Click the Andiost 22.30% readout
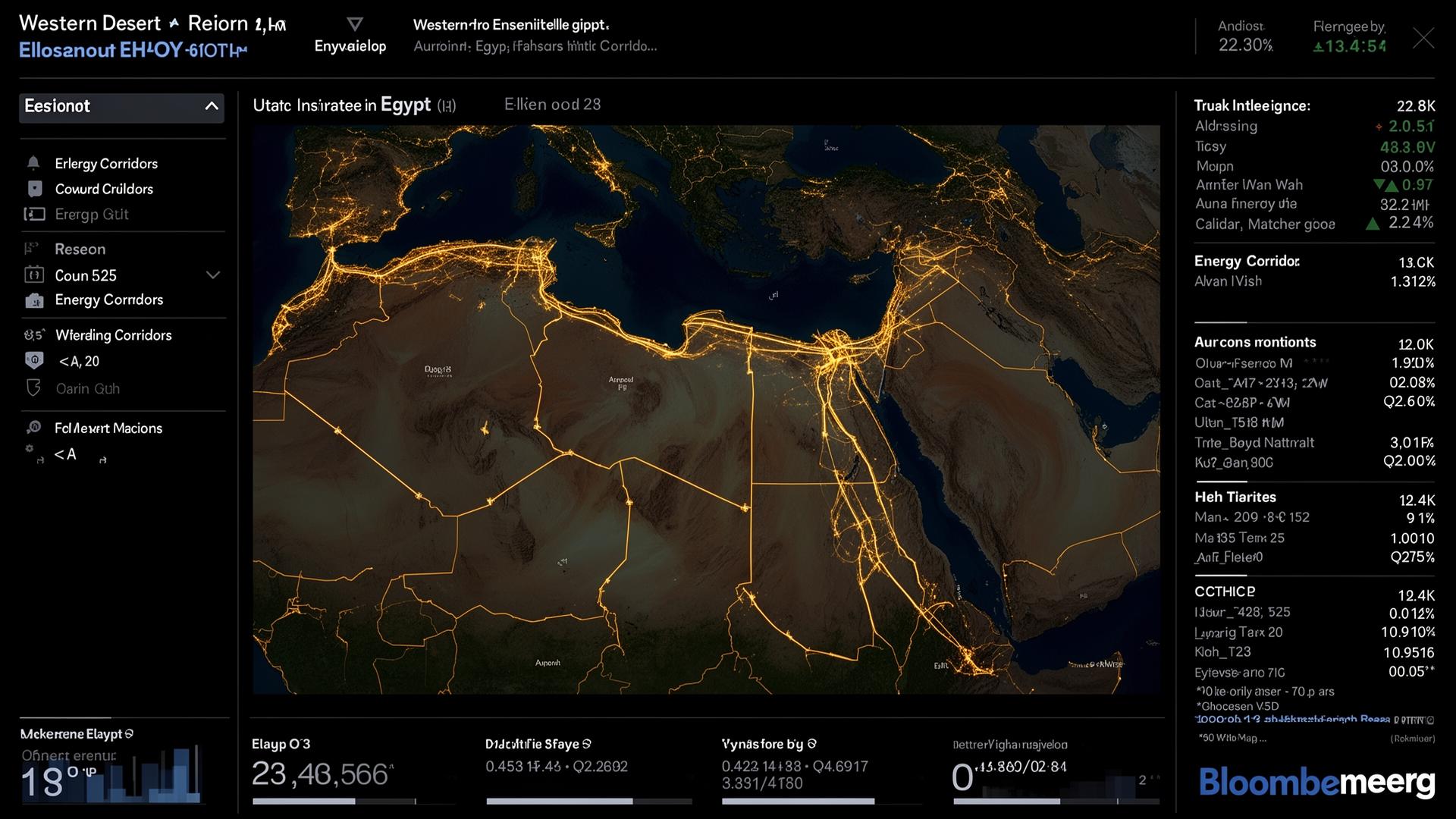This screenshot has height=819, width=1456. coord(1245,36)
